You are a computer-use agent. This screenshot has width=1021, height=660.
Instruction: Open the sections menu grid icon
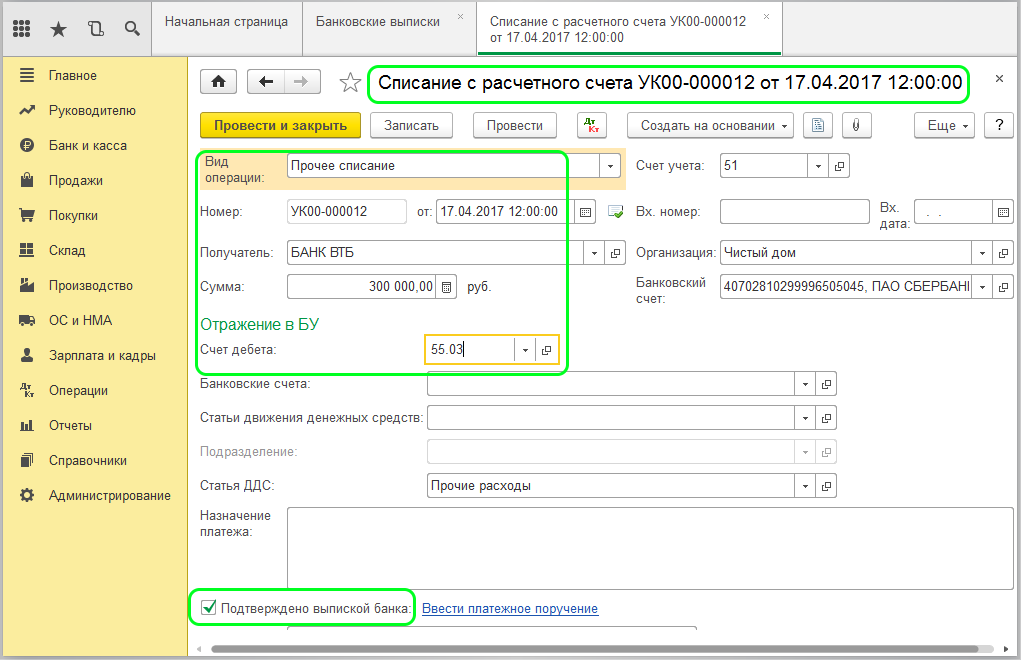[22, 28]
